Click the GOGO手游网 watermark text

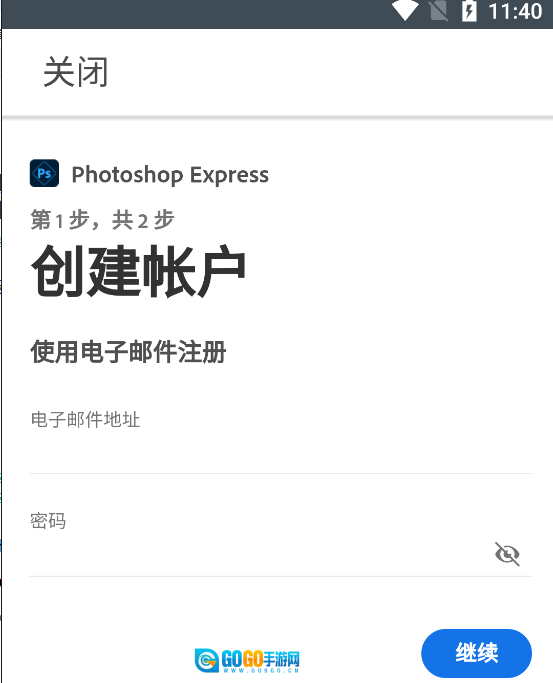point(260,658)
